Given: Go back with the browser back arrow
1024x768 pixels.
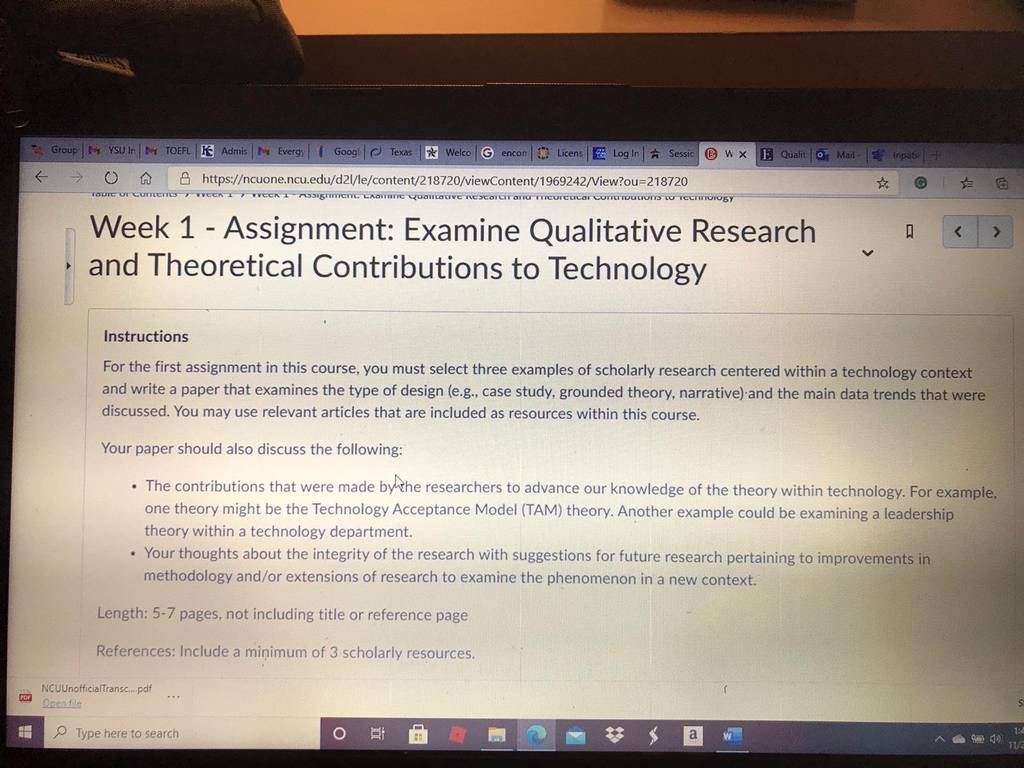Looking at the screenshot, I should coord(41,177).
